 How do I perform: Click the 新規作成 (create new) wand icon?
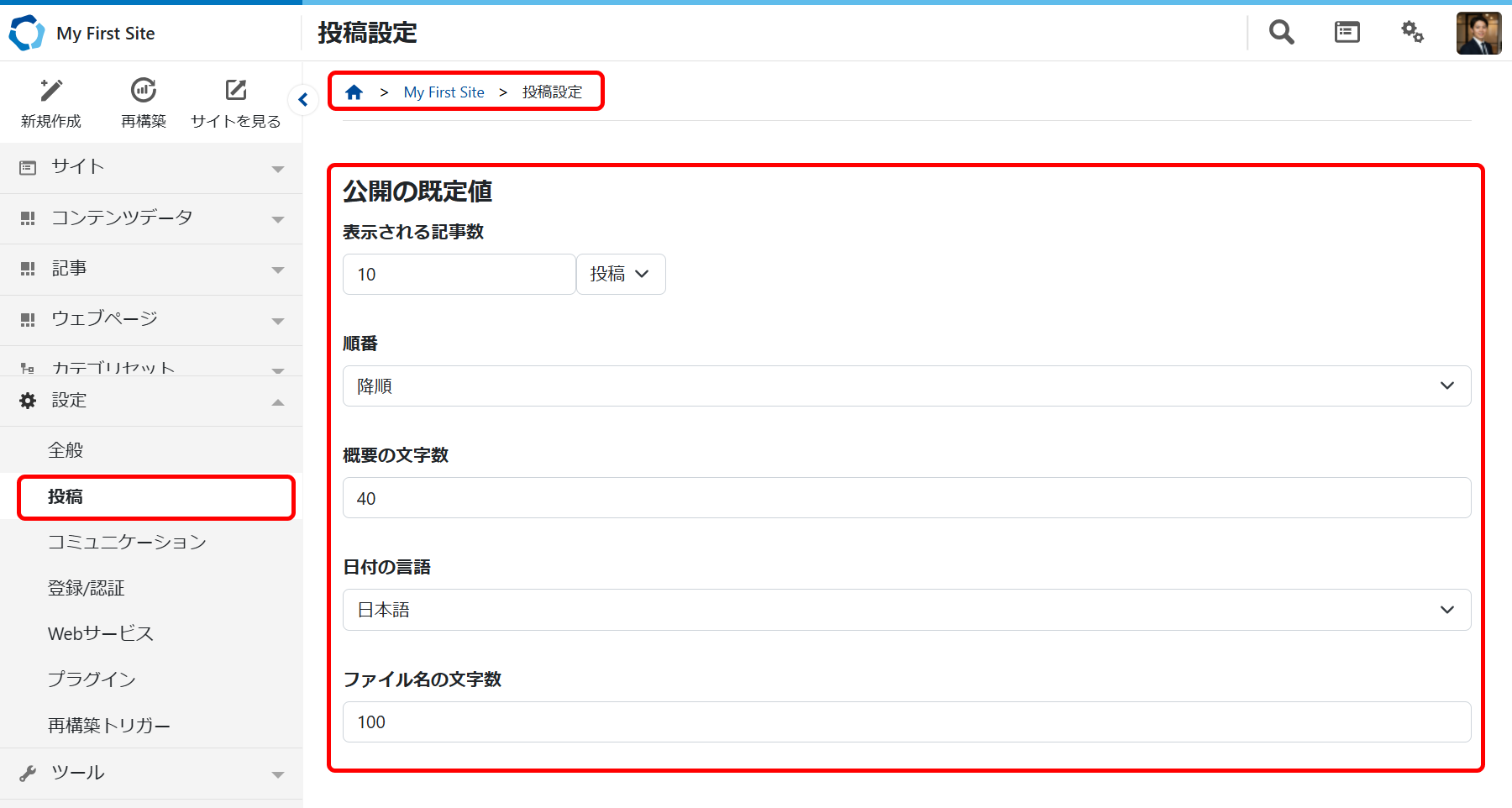pyautogui.click(x=51, y=91)
